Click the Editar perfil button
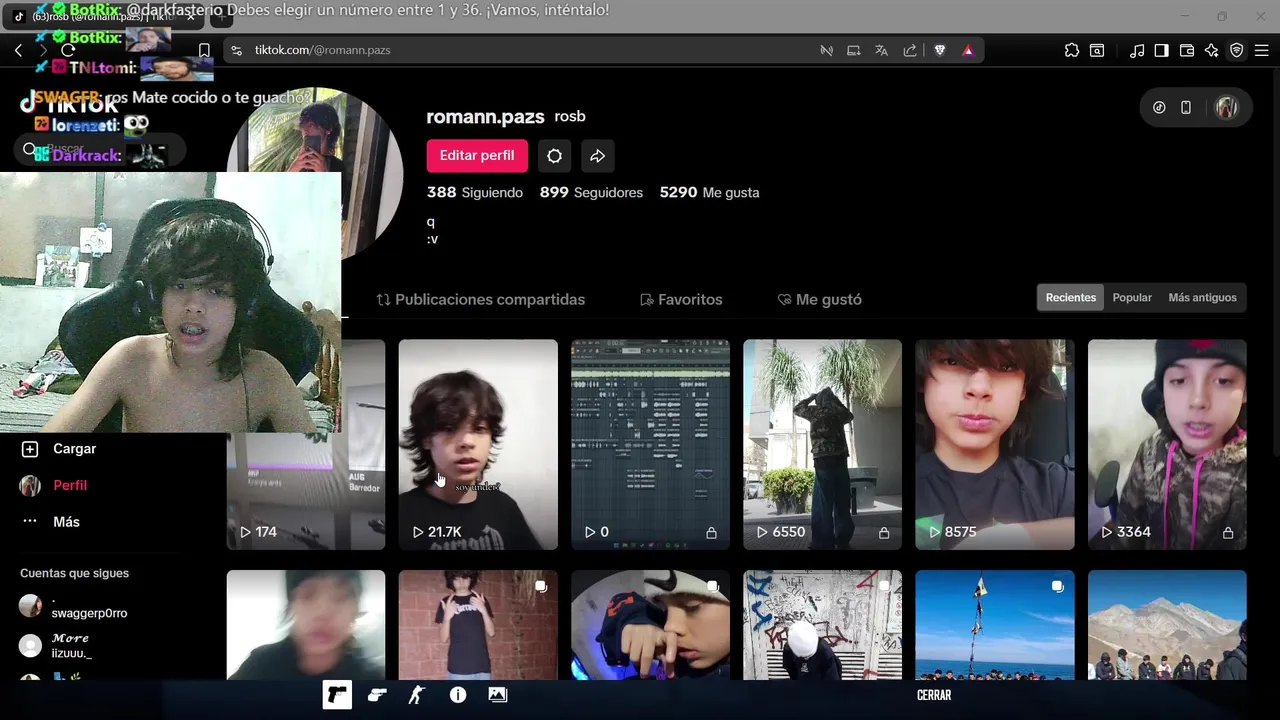Viewport: 1280px width, 720px height. 477,155
